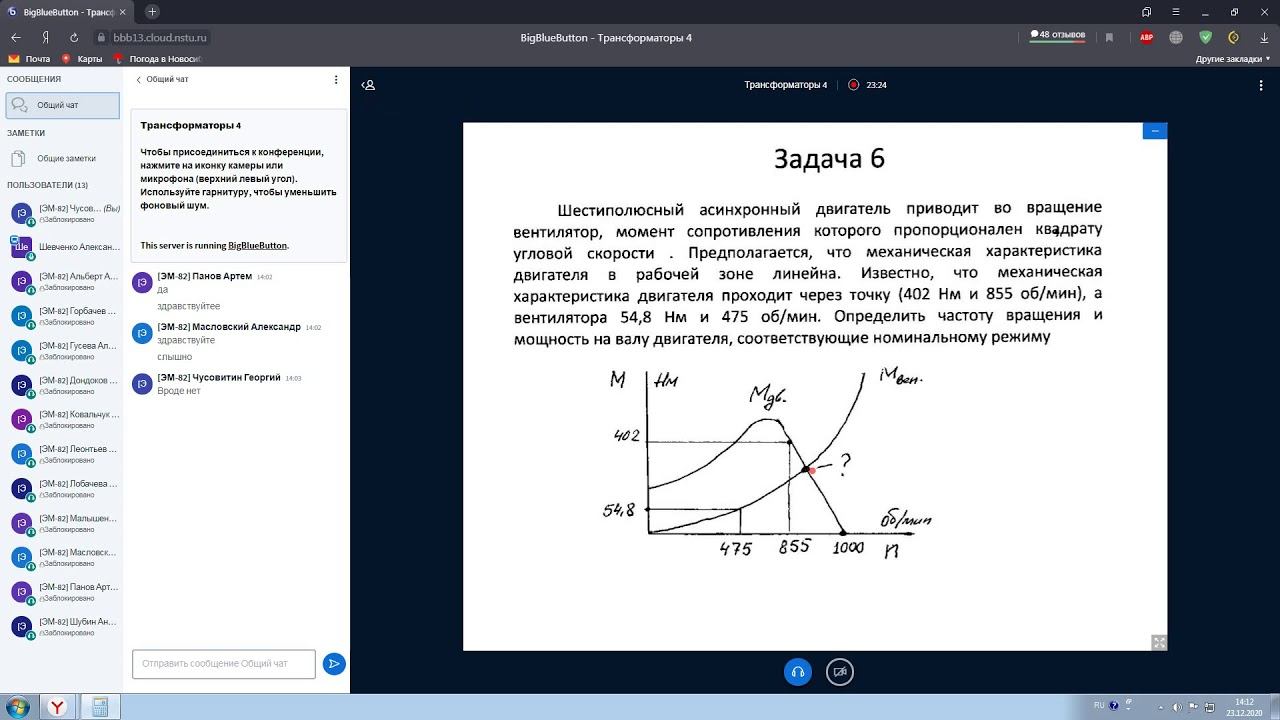Image resolution: width=1280 pixels, height=720 pixels.
Task: Reload the page with refresh icon
Action: [74, 37]
